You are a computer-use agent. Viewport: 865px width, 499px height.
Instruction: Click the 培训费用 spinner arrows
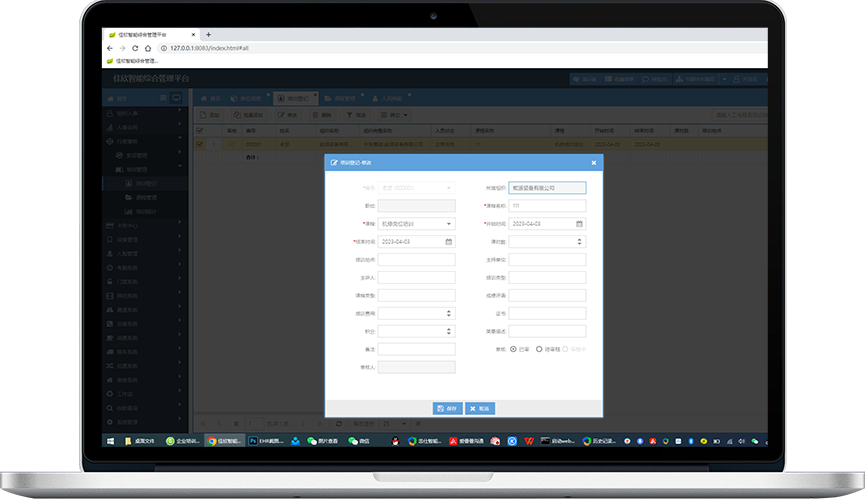448,313
